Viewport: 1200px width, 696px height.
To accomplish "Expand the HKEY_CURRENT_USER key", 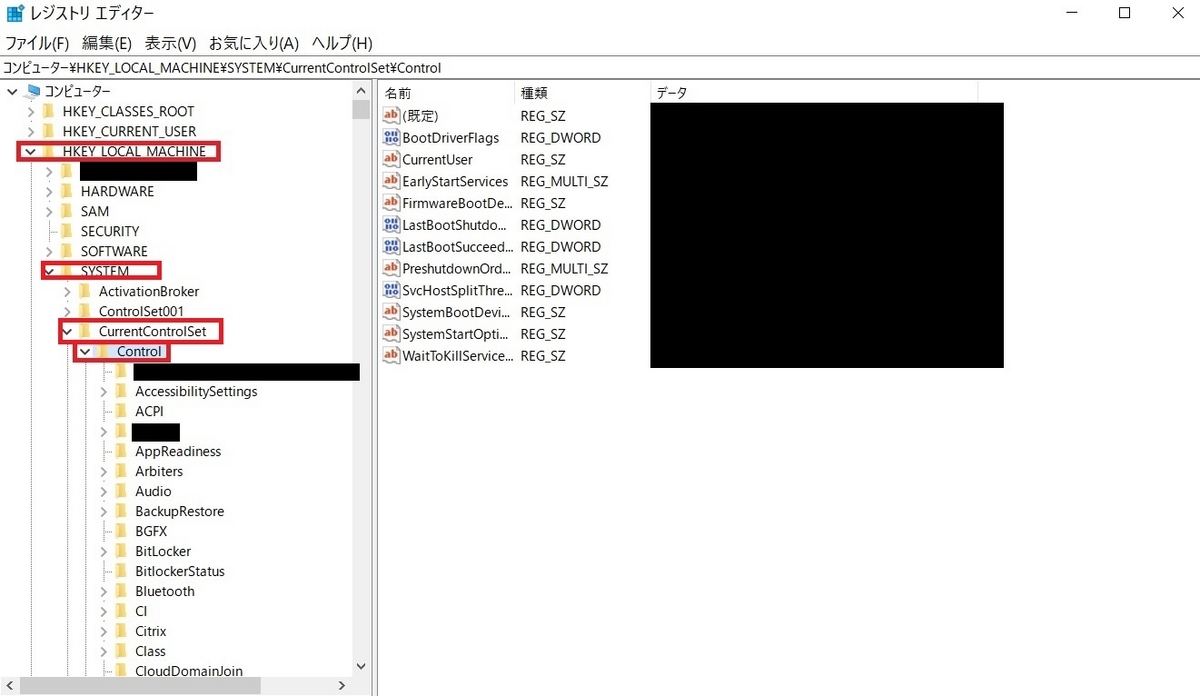I will pos(31,131).
